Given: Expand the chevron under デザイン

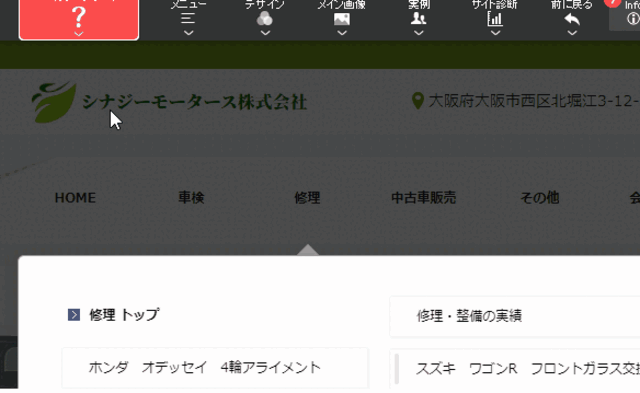Looking at the screenshot, I should (x=265, y=33).
